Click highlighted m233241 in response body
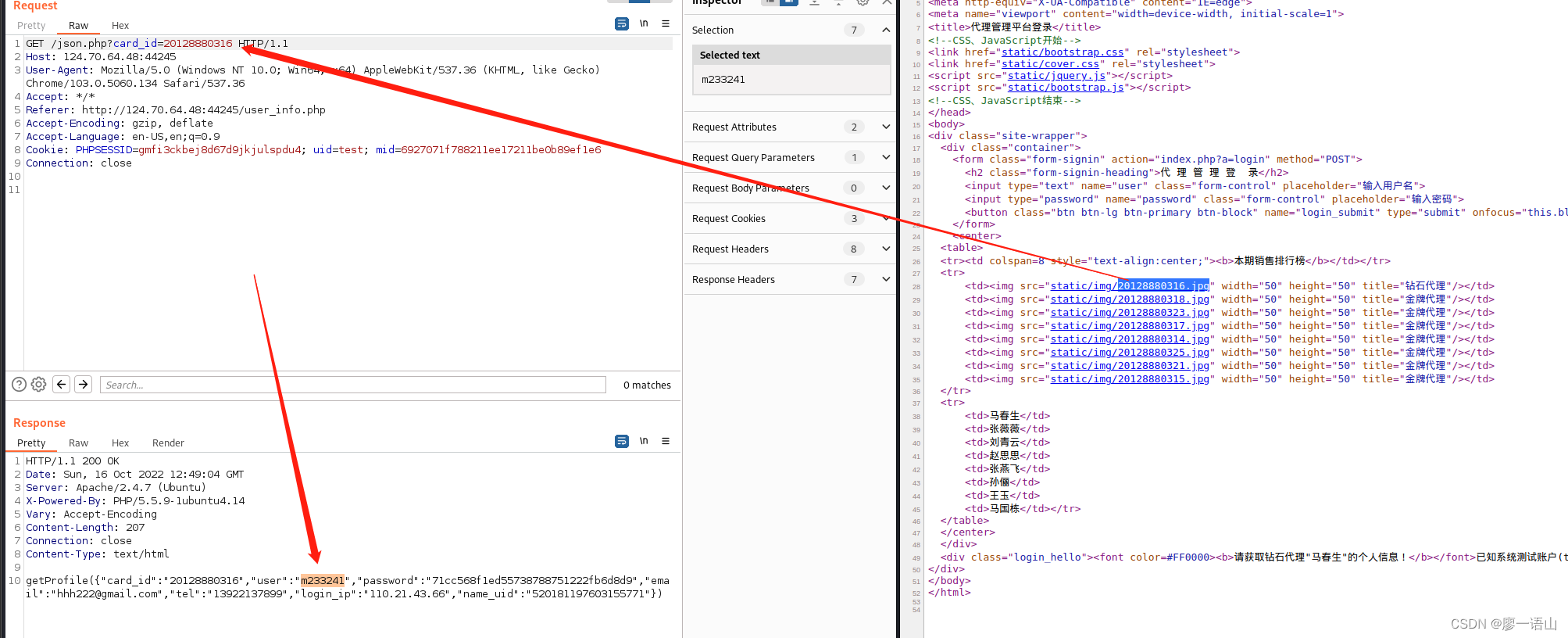 323,581
